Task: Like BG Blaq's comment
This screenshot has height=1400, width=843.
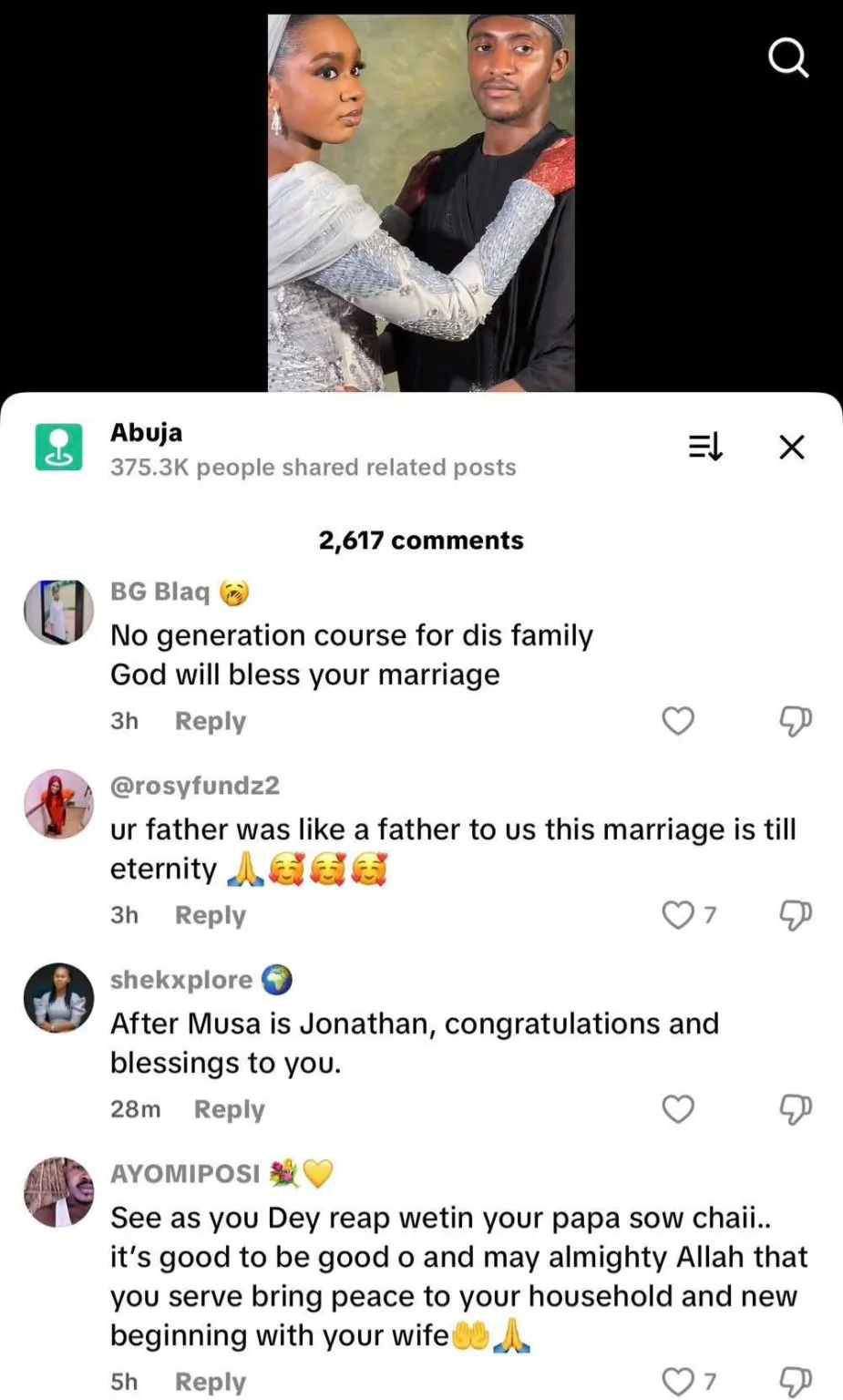Action: pyautogui.click(x=678, y=721)
